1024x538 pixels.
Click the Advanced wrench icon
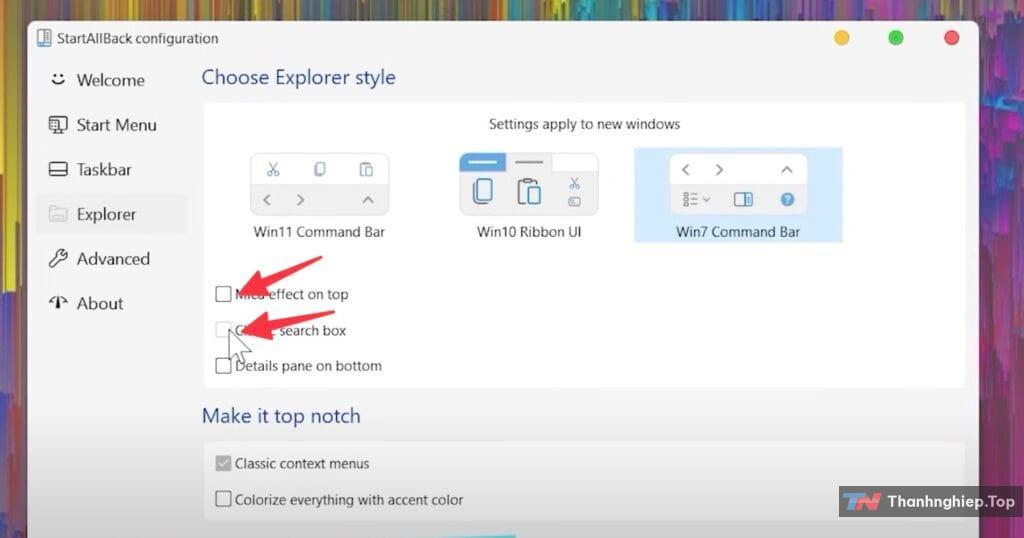[x=58, y=259]
